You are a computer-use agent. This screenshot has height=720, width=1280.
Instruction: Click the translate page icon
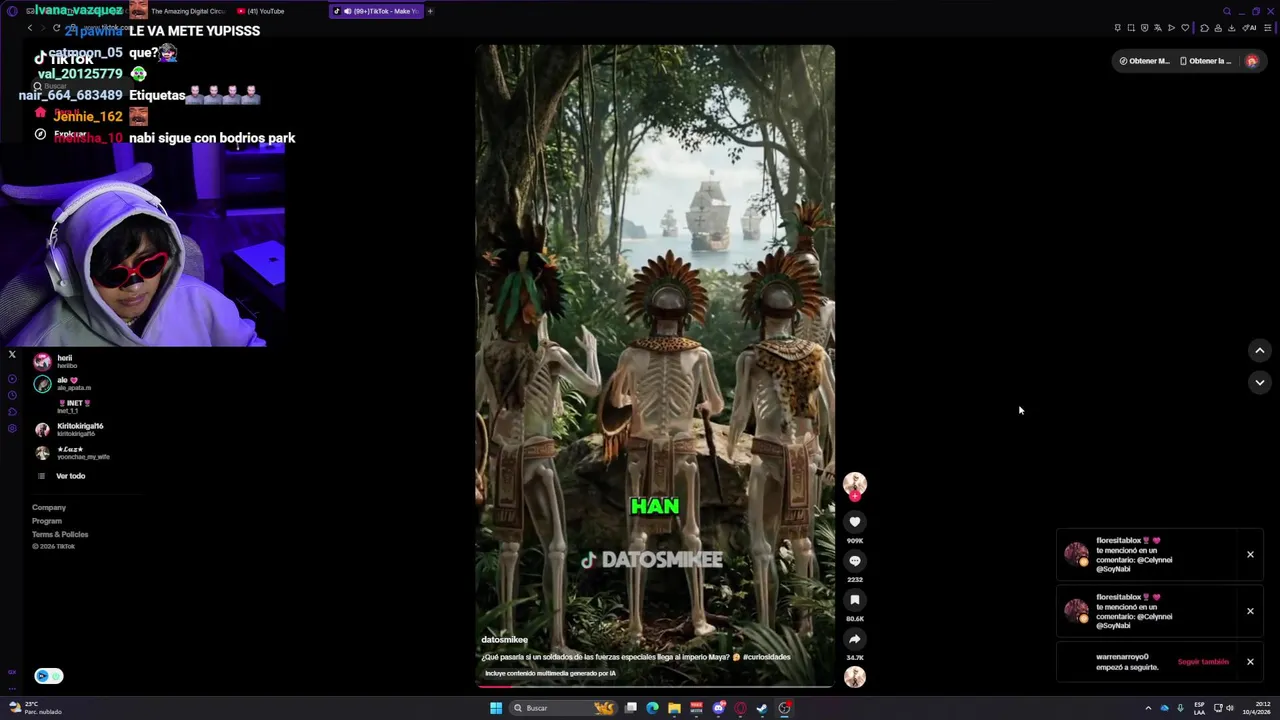tap(1158, 28)
